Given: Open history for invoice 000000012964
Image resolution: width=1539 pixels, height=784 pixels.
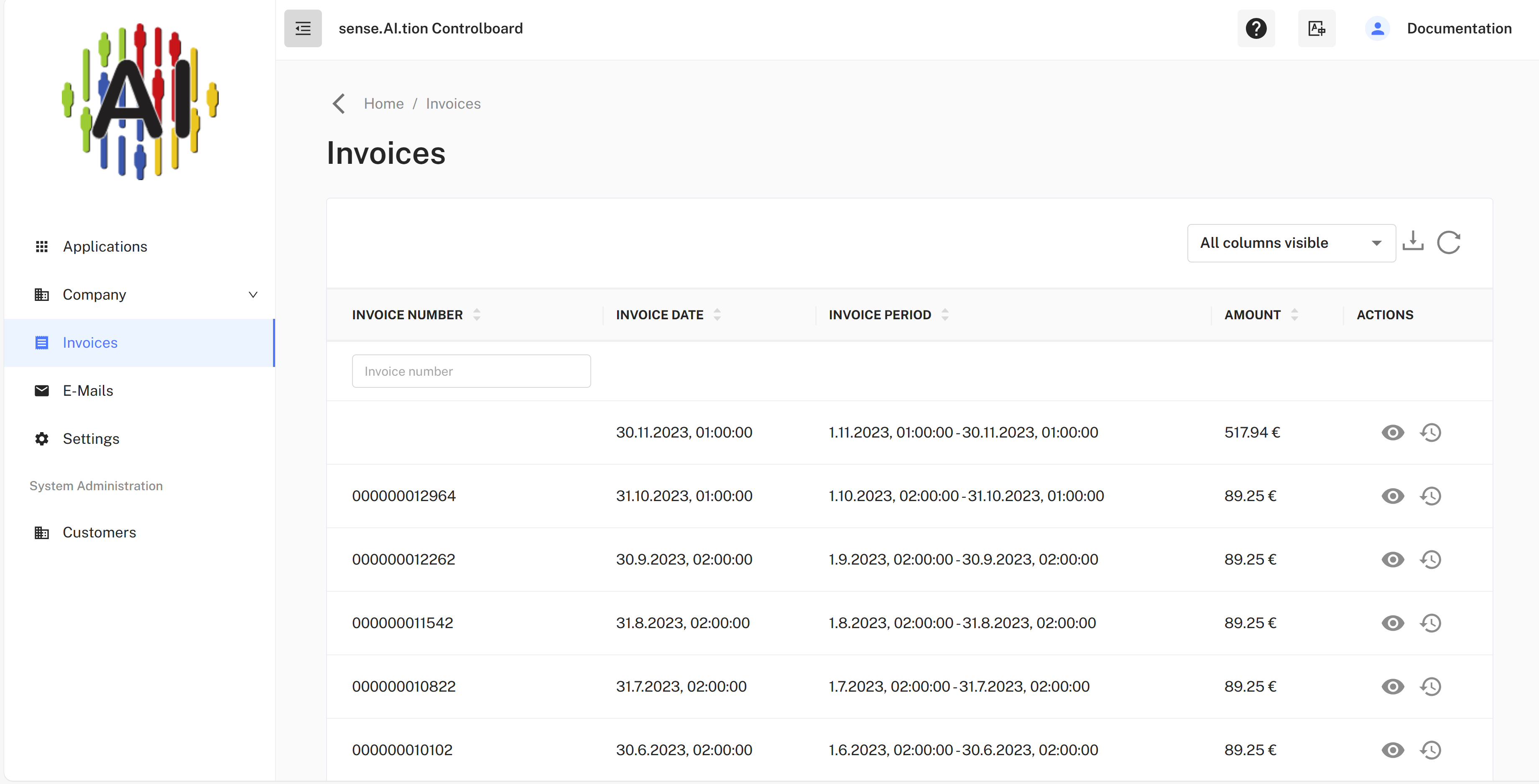Looking at the screenshot, I should 1431,496.
